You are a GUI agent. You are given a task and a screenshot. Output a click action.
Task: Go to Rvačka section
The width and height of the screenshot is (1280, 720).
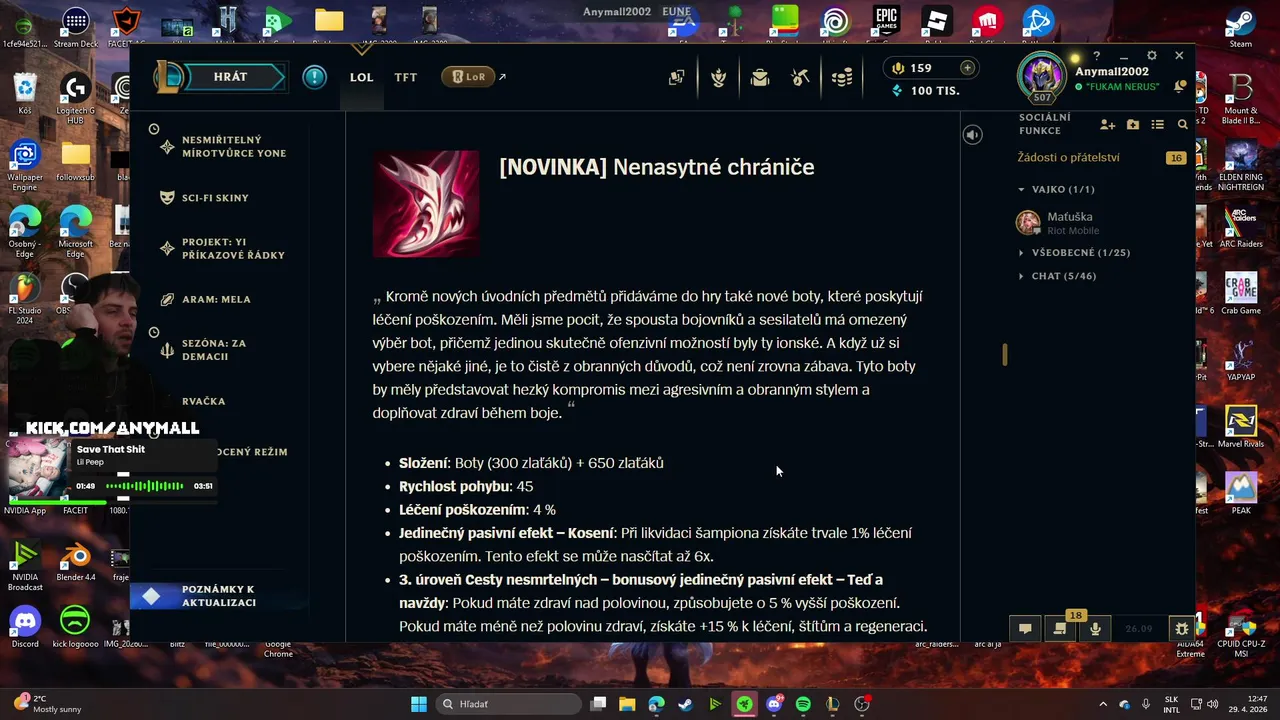click(x=203, y=401)
